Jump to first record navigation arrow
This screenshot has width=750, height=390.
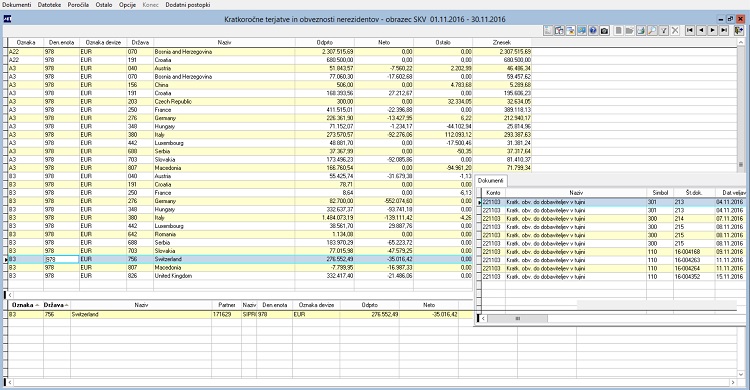(690, 30)
